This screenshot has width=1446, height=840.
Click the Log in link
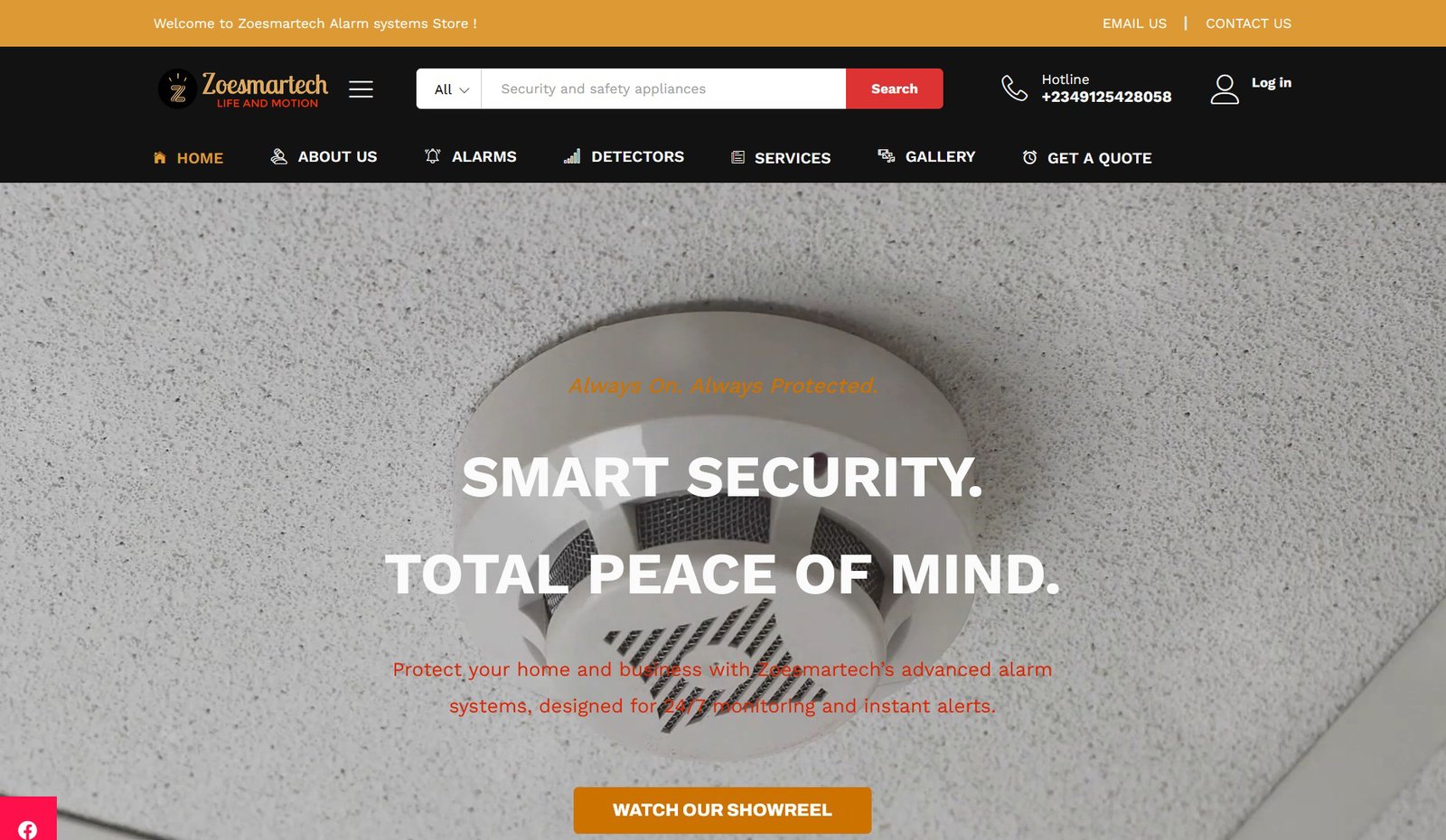point(1272,82)
